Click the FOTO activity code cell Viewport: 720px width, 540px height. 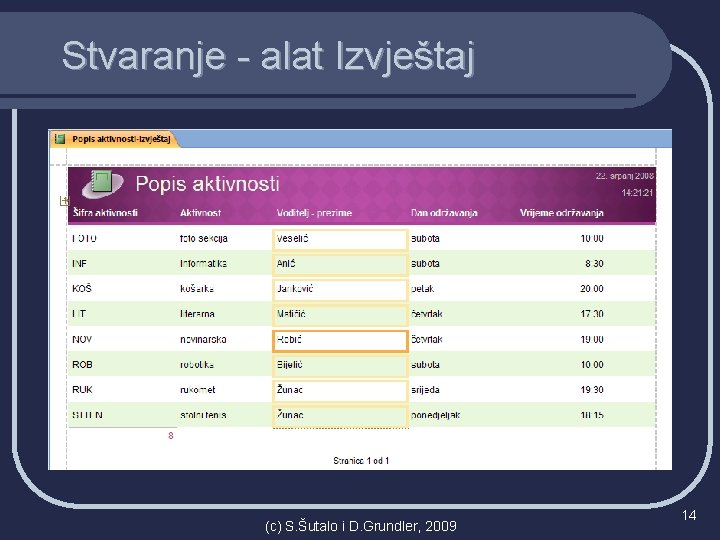click(x=84, y=238)
